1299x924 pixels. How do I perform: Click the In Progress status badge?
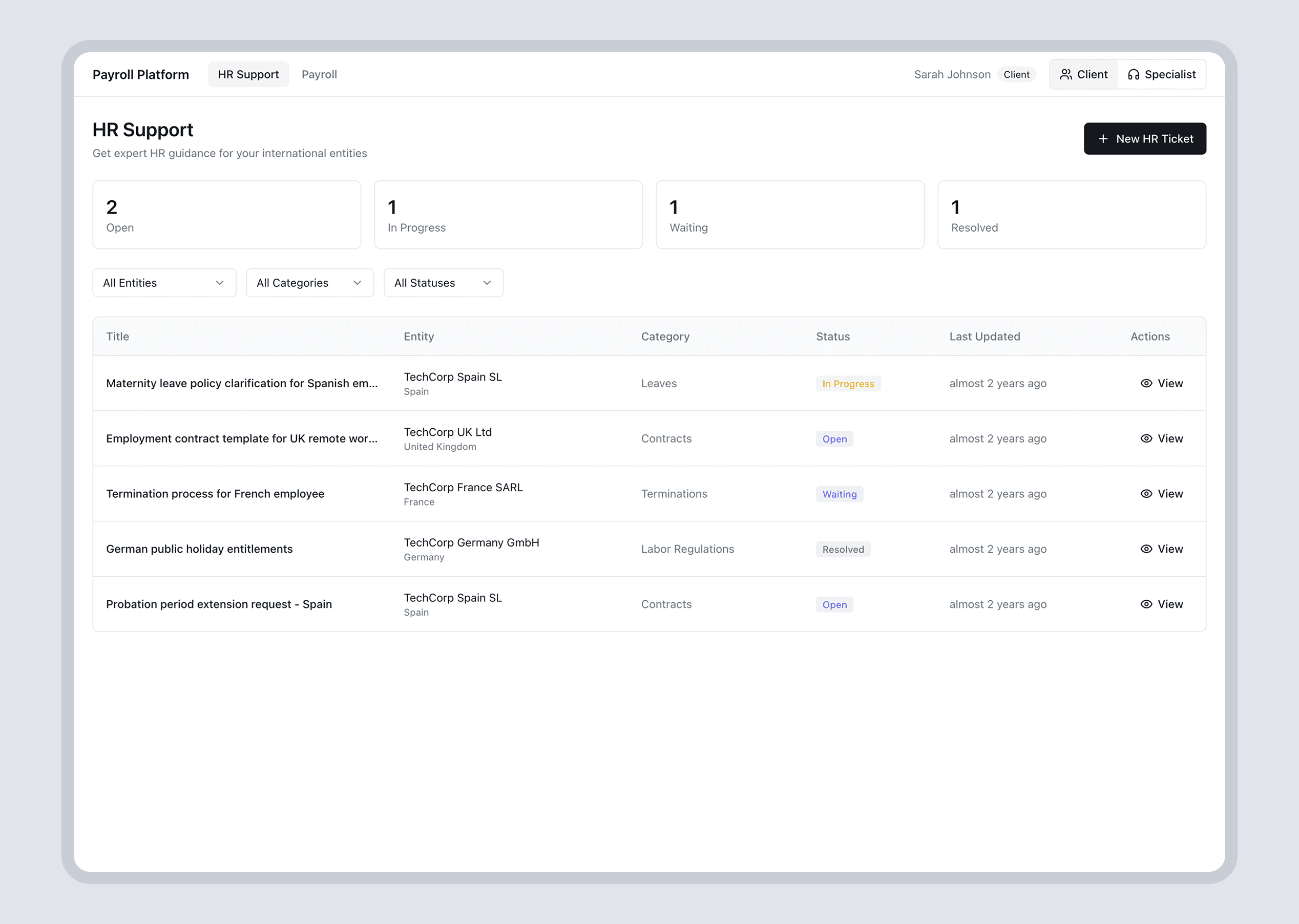coord(848,384)
